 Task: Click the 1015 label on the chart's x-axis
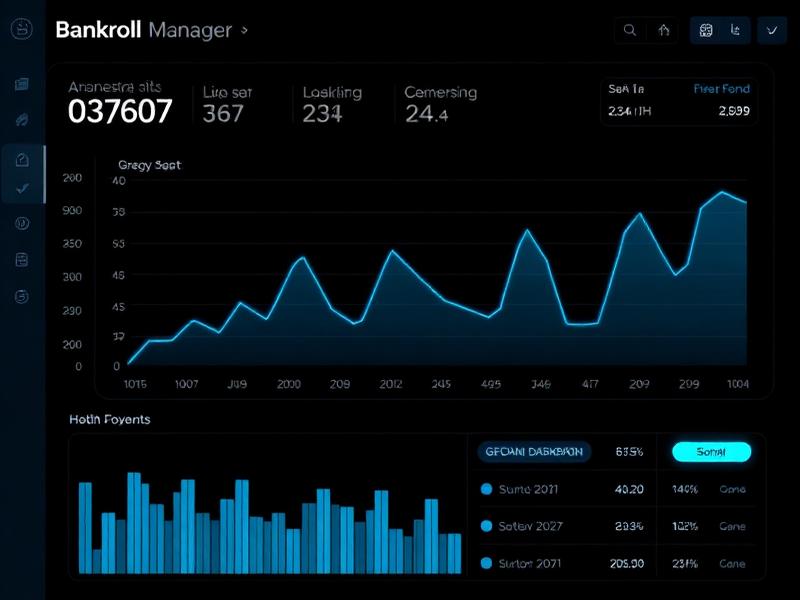click(135, 384)
